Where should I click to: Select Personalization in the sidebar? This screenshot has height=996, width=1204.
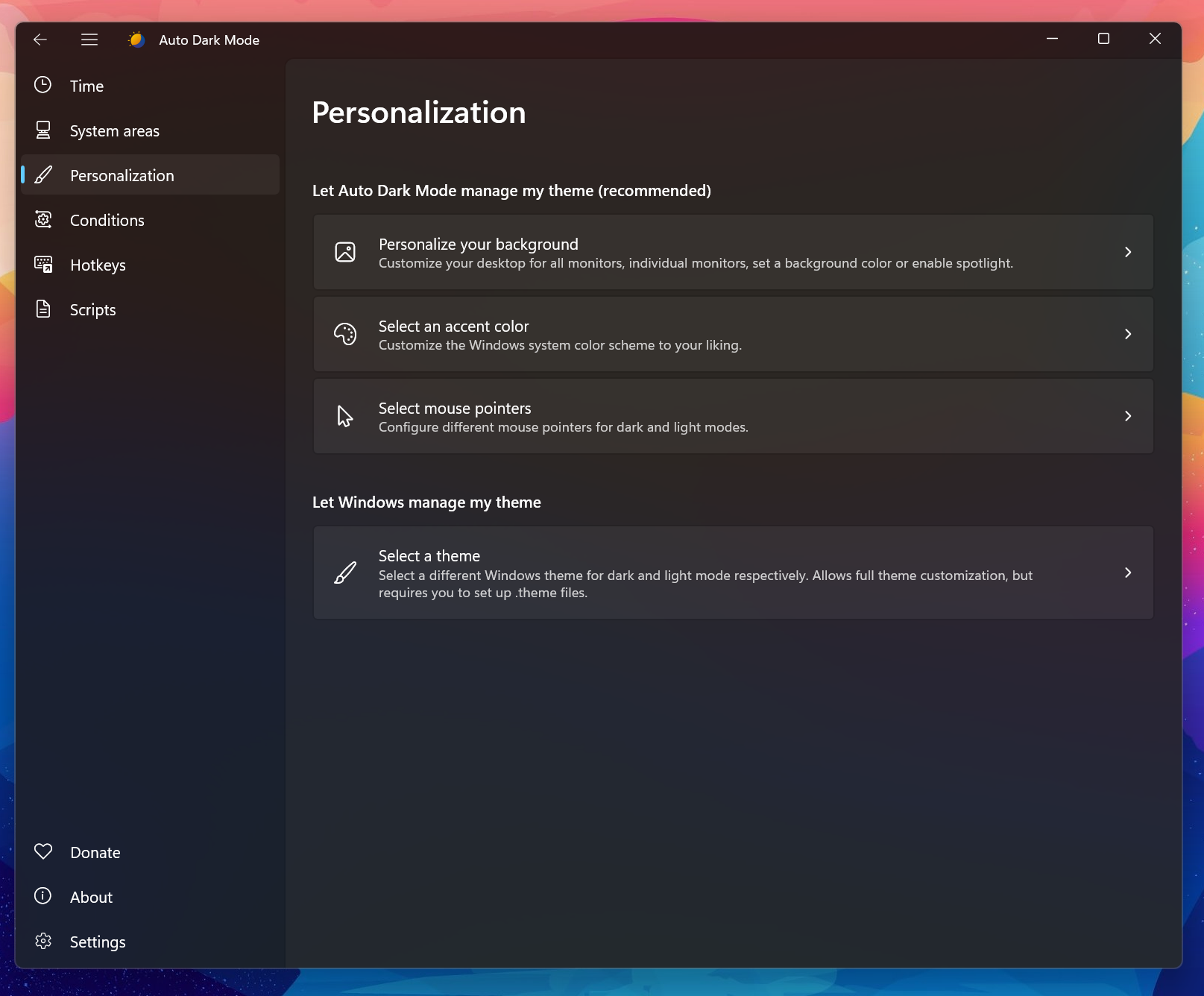coord(151,175)
